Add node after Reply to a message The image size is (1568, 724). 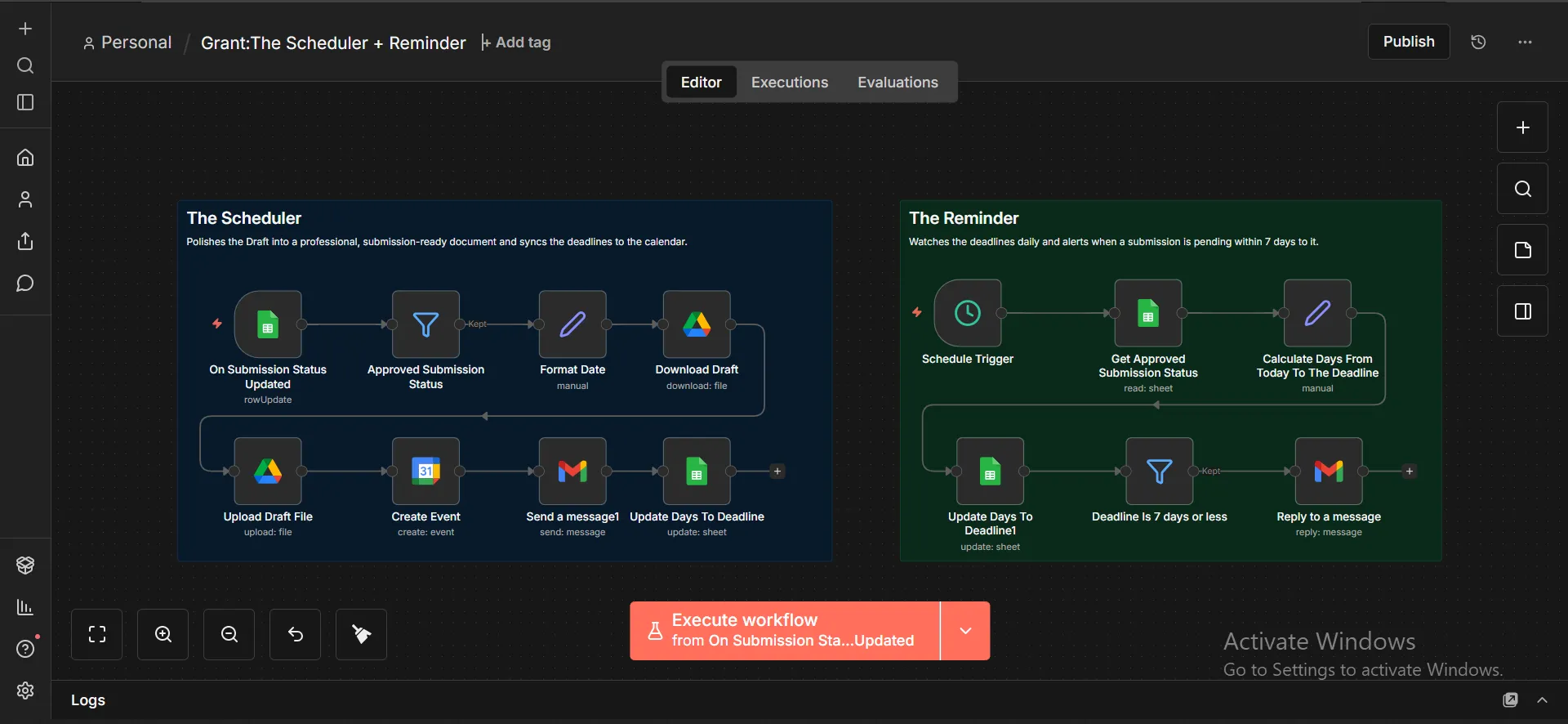point(1409,471)
